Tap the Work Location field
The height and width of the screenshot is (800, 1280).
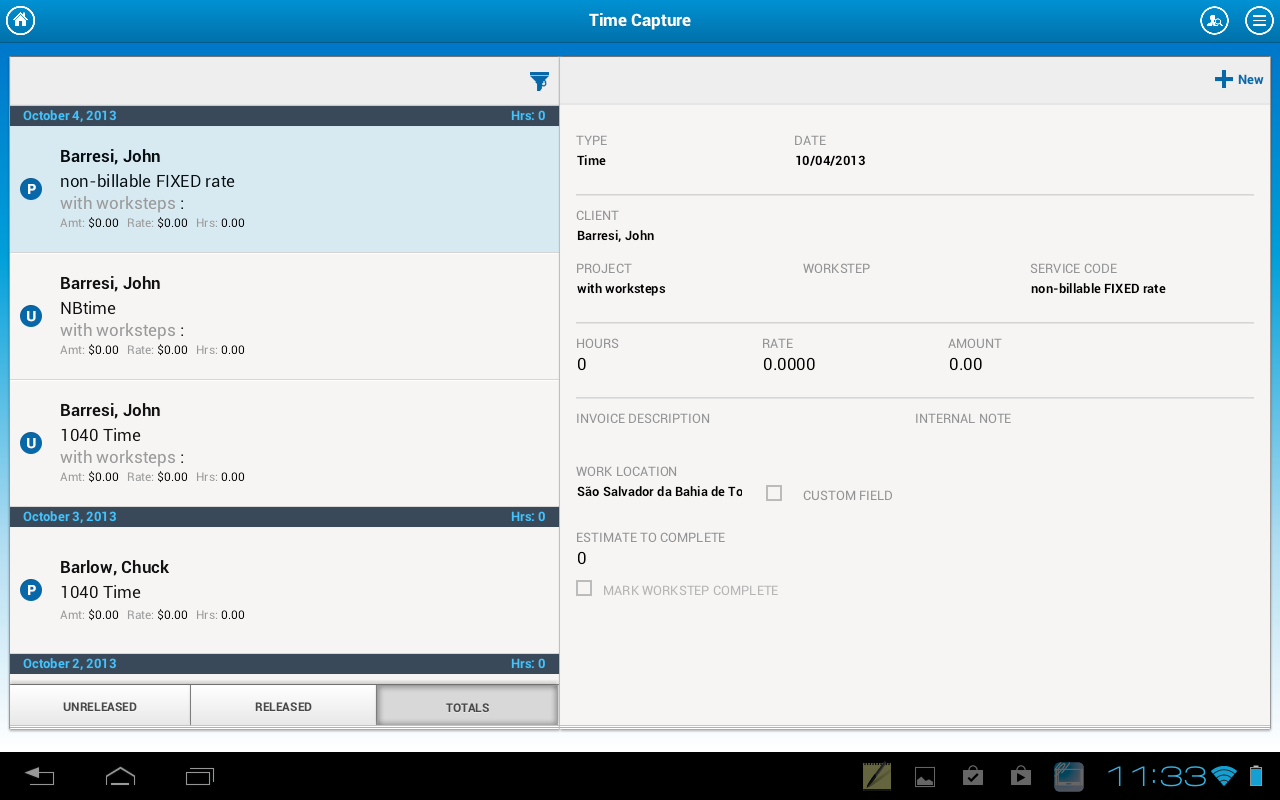(660, 491)
